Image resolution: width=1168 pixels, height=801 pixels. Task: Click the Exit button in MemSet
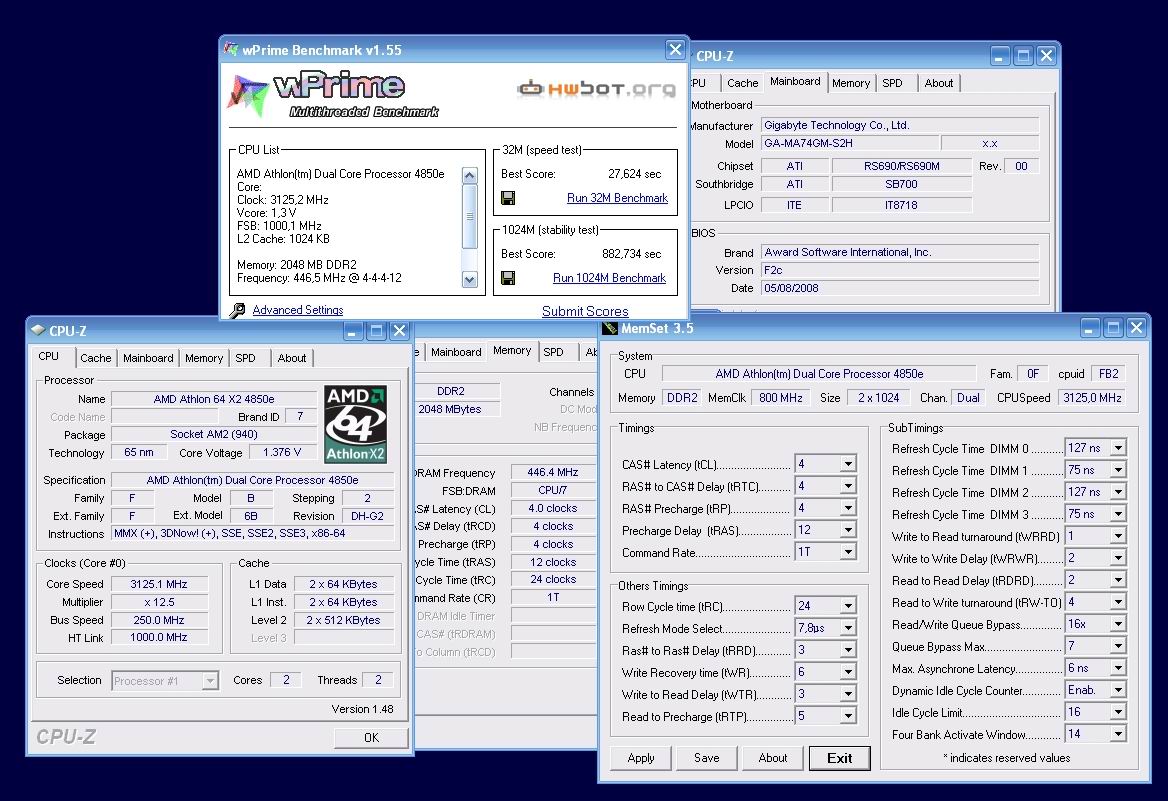(x=840, y=758)
